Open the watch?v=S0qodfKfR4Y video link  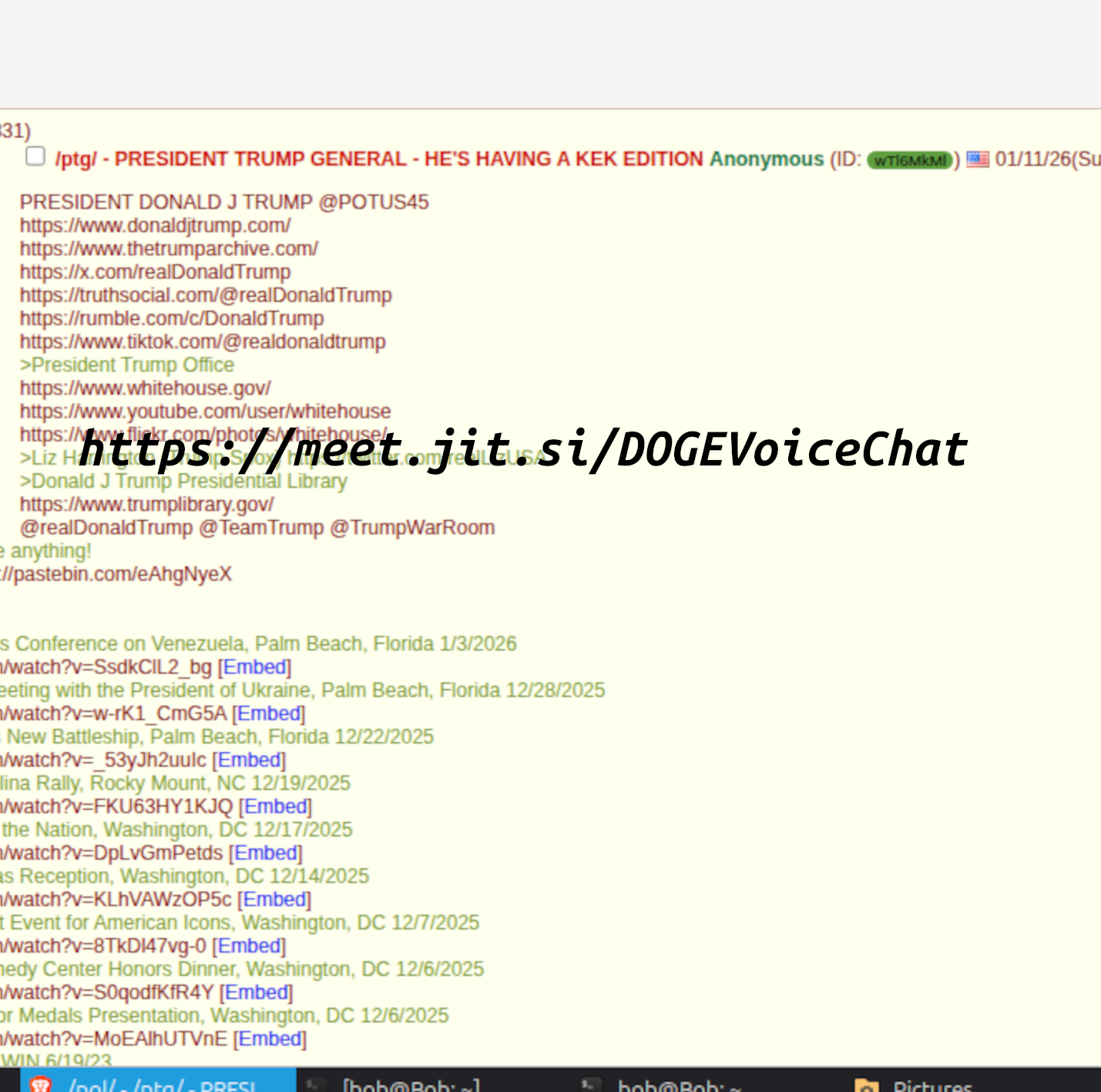(x=107, y=993)
